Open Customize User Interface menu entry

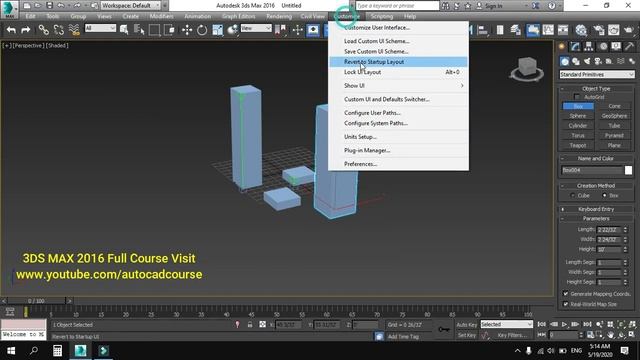click(398, 28)
